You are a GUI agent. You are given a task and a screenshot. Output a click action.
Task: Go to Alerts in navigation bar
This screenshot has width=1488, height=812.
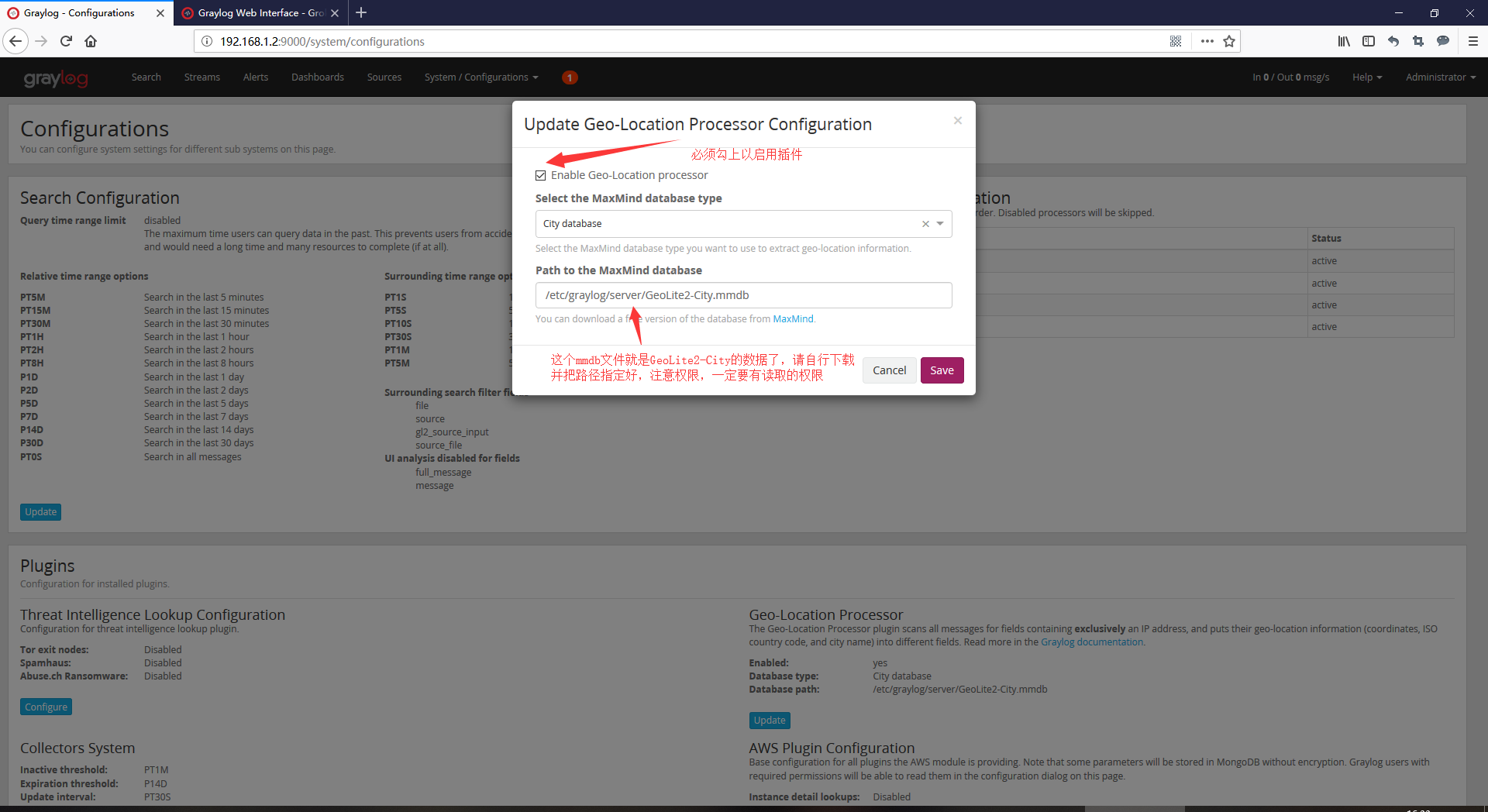tap(256, 77)
